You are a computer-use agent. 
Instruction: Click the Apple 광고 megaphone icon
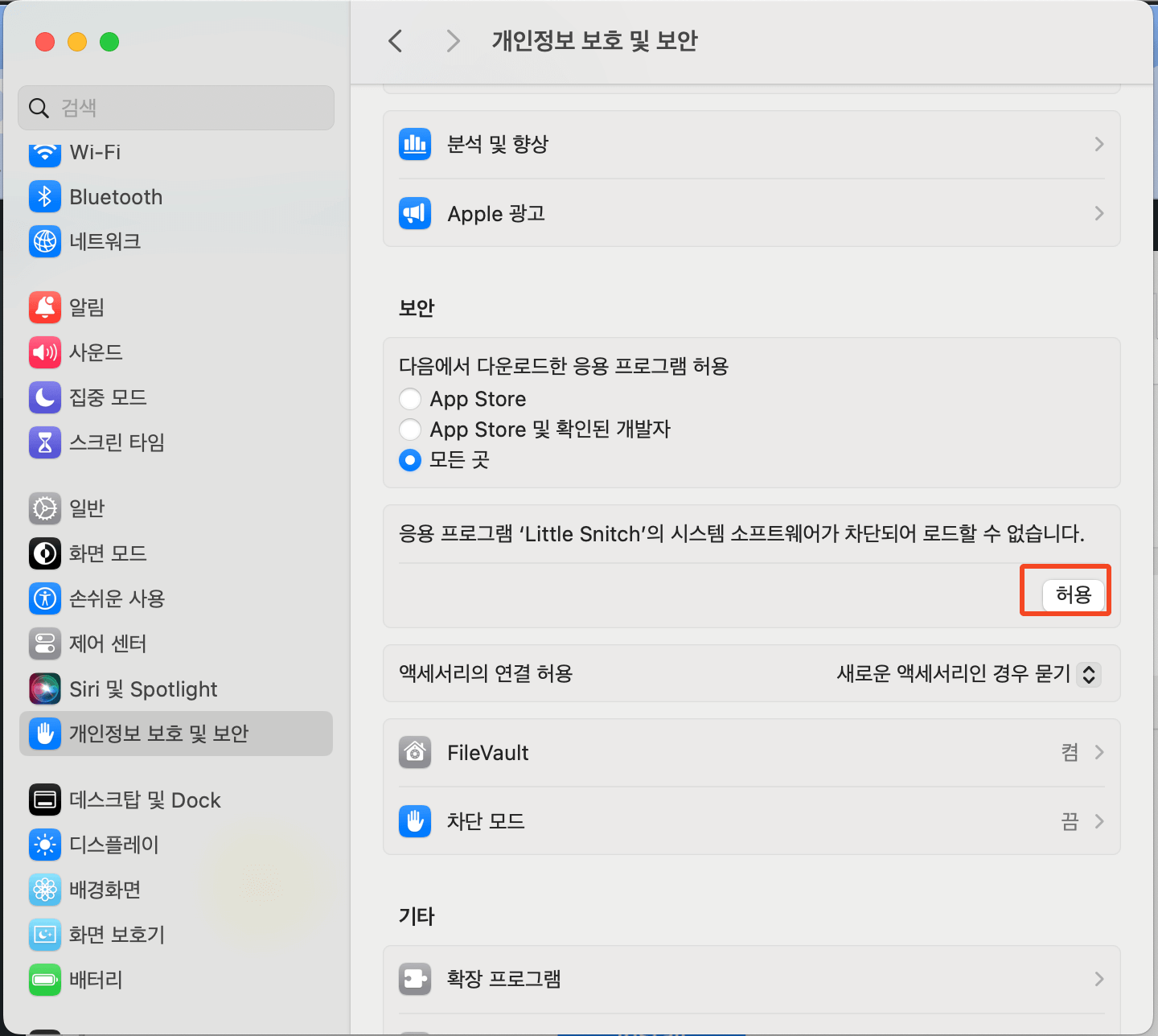tap(415, 213)
